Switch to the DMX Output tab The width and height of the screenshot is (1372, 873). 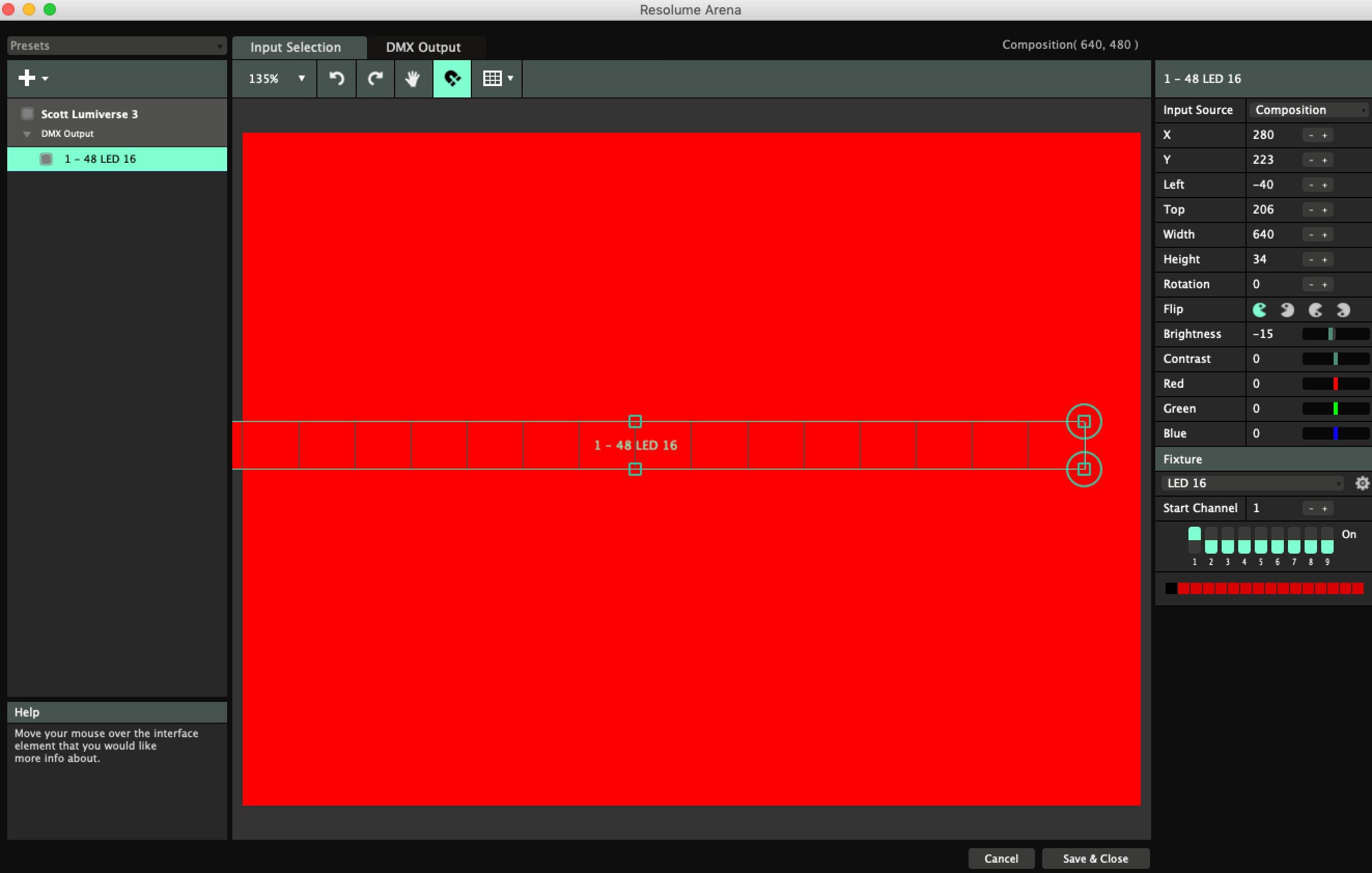pyautogui.click(x=423, y=47)
